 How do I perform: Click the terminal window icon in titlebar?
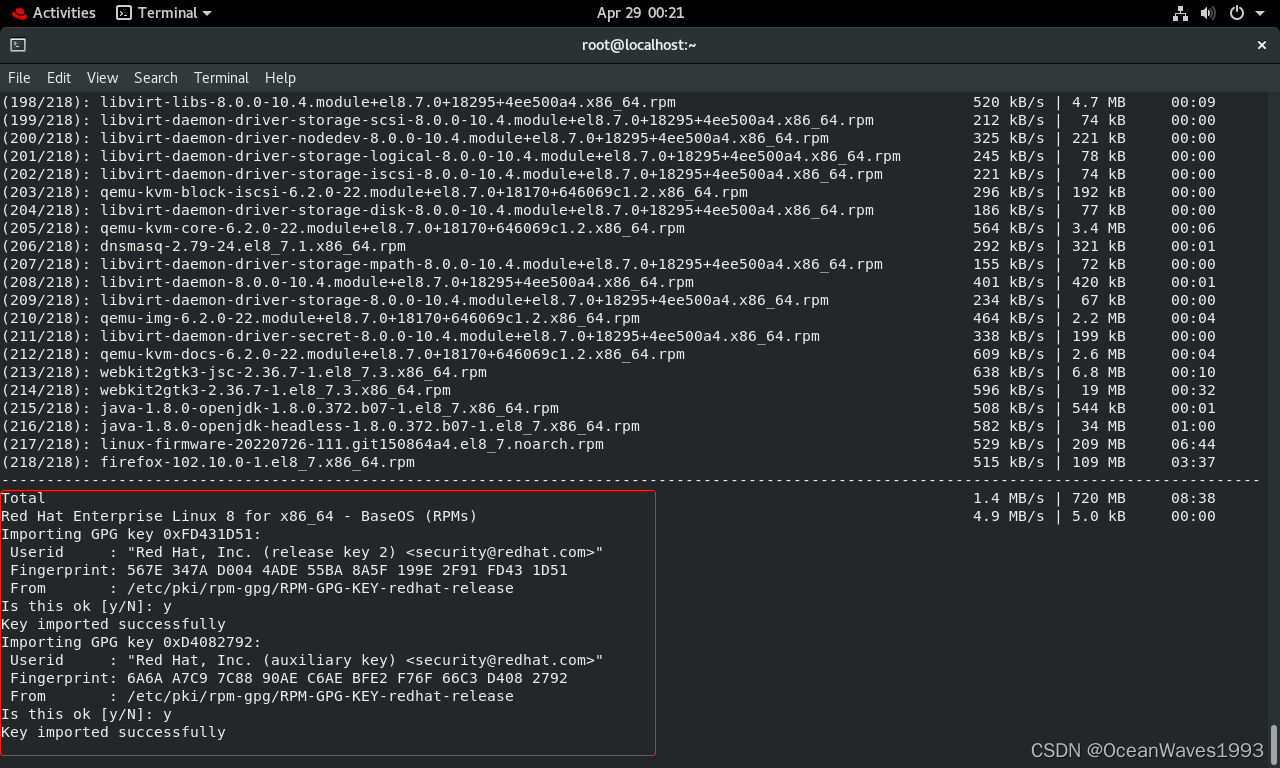(18, 45)
